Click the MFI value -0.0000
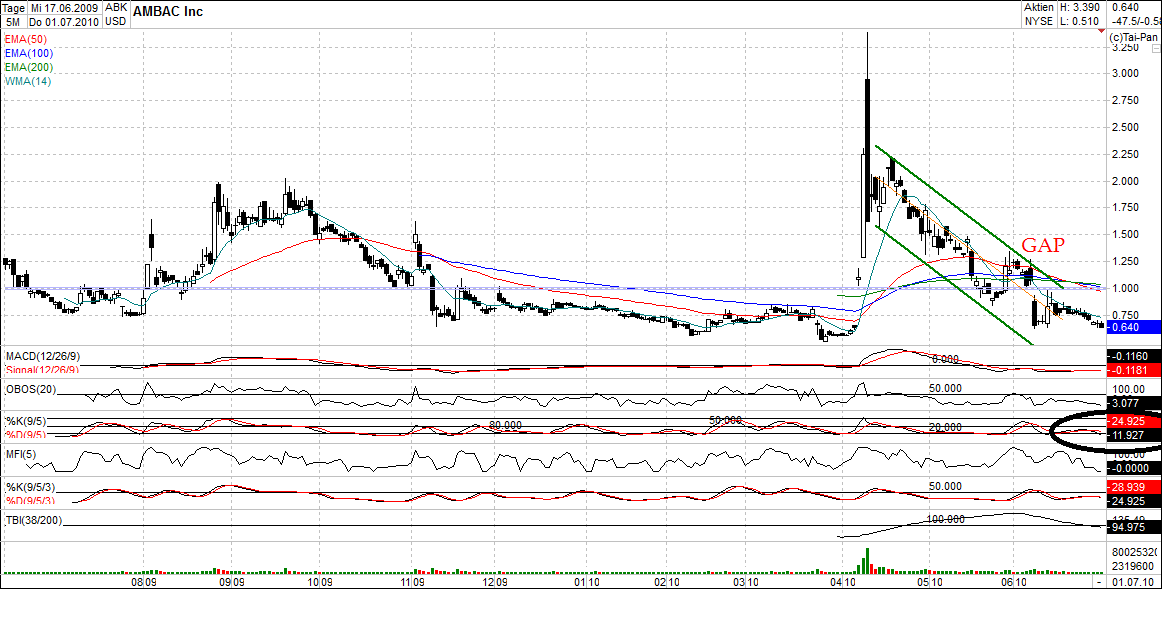This screenshot has height=624, width=1162. [1134, 468]
